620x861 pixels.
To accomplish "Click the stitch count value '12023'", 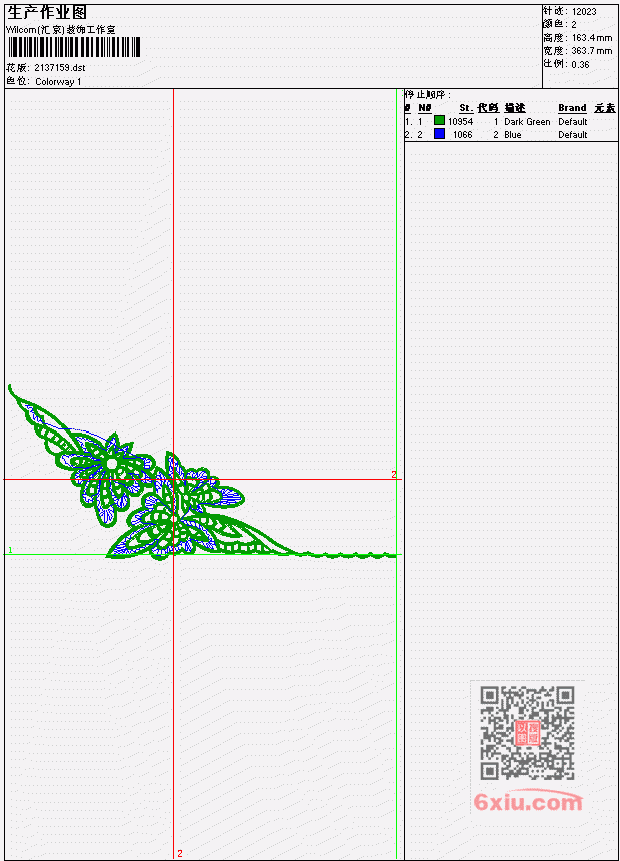I will pos(584,12).
